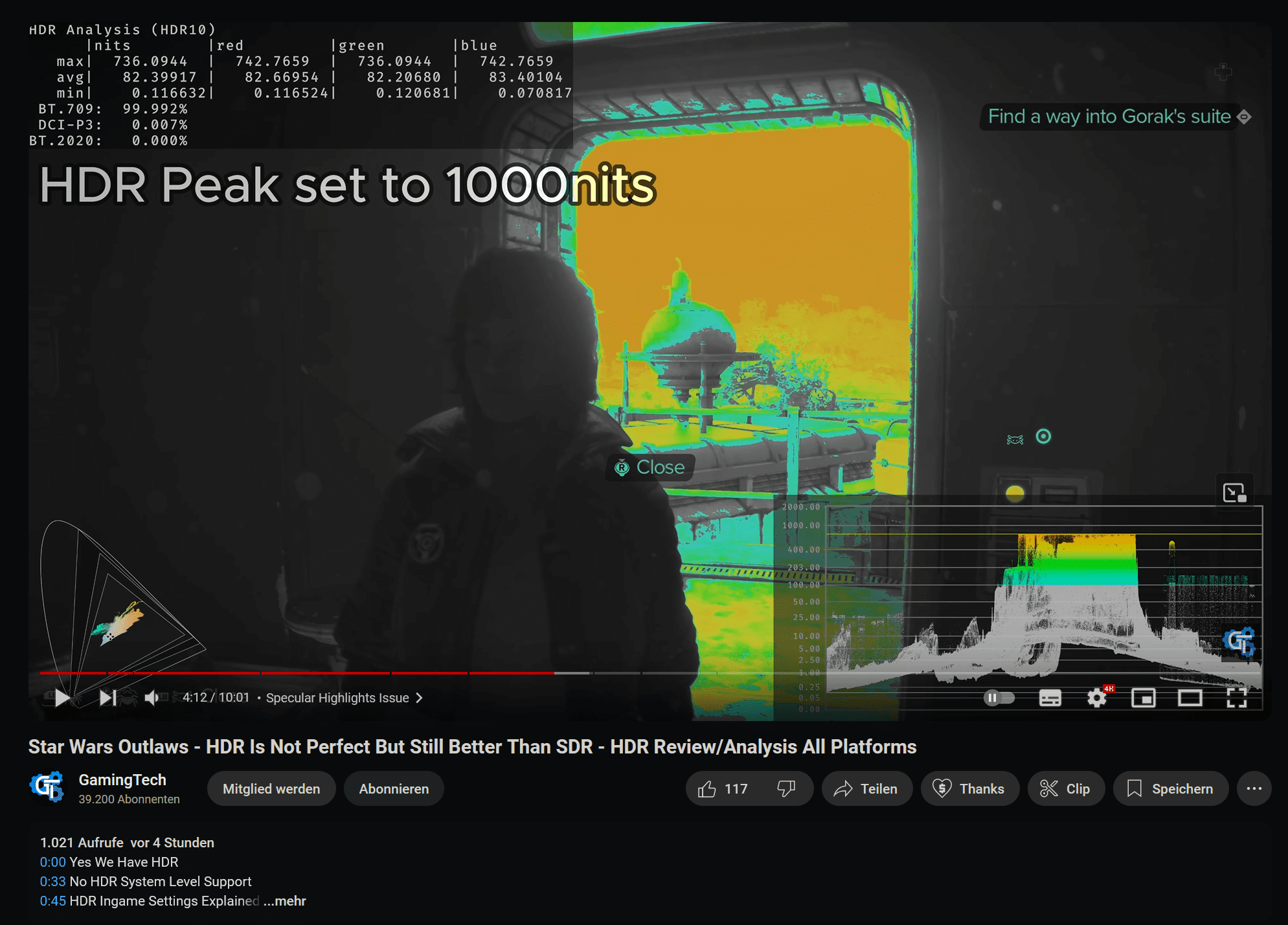
Task: Dislike the video
Action: tap(786, 788)
